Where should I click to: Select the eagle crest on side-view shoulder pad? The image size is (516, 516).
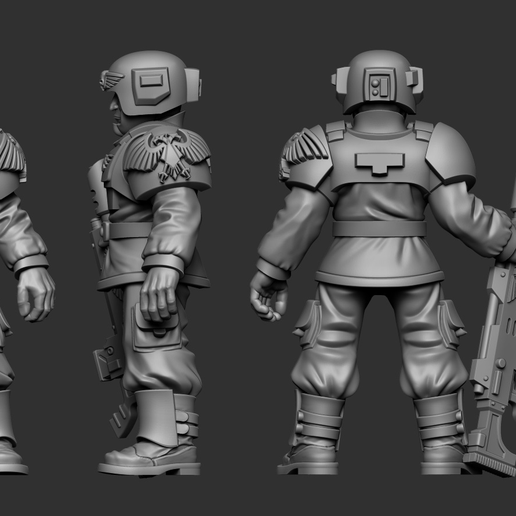[x=168, y=155]
